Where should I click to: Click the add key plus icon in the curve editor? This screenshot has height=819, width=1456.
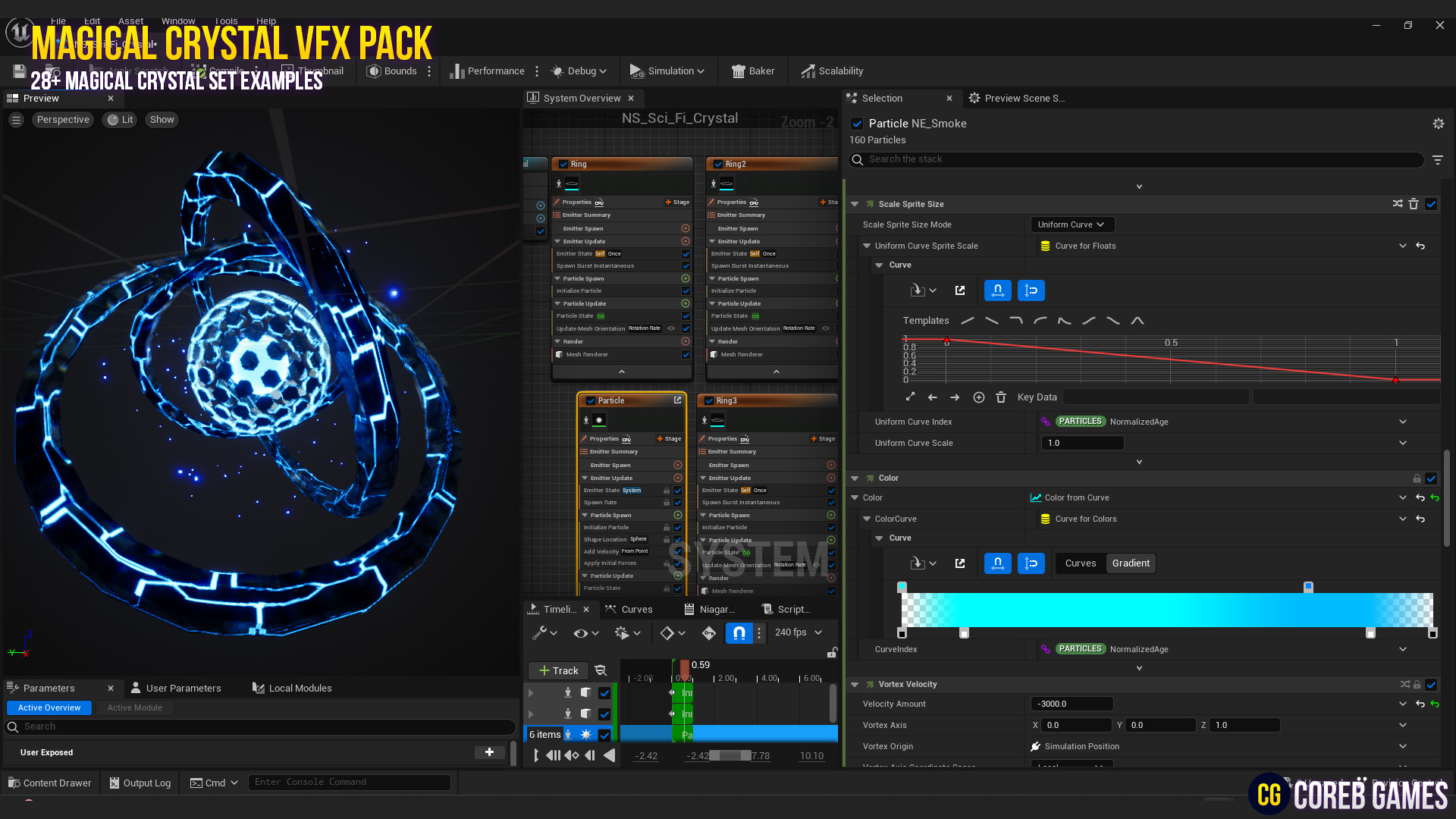coord(978,397)
